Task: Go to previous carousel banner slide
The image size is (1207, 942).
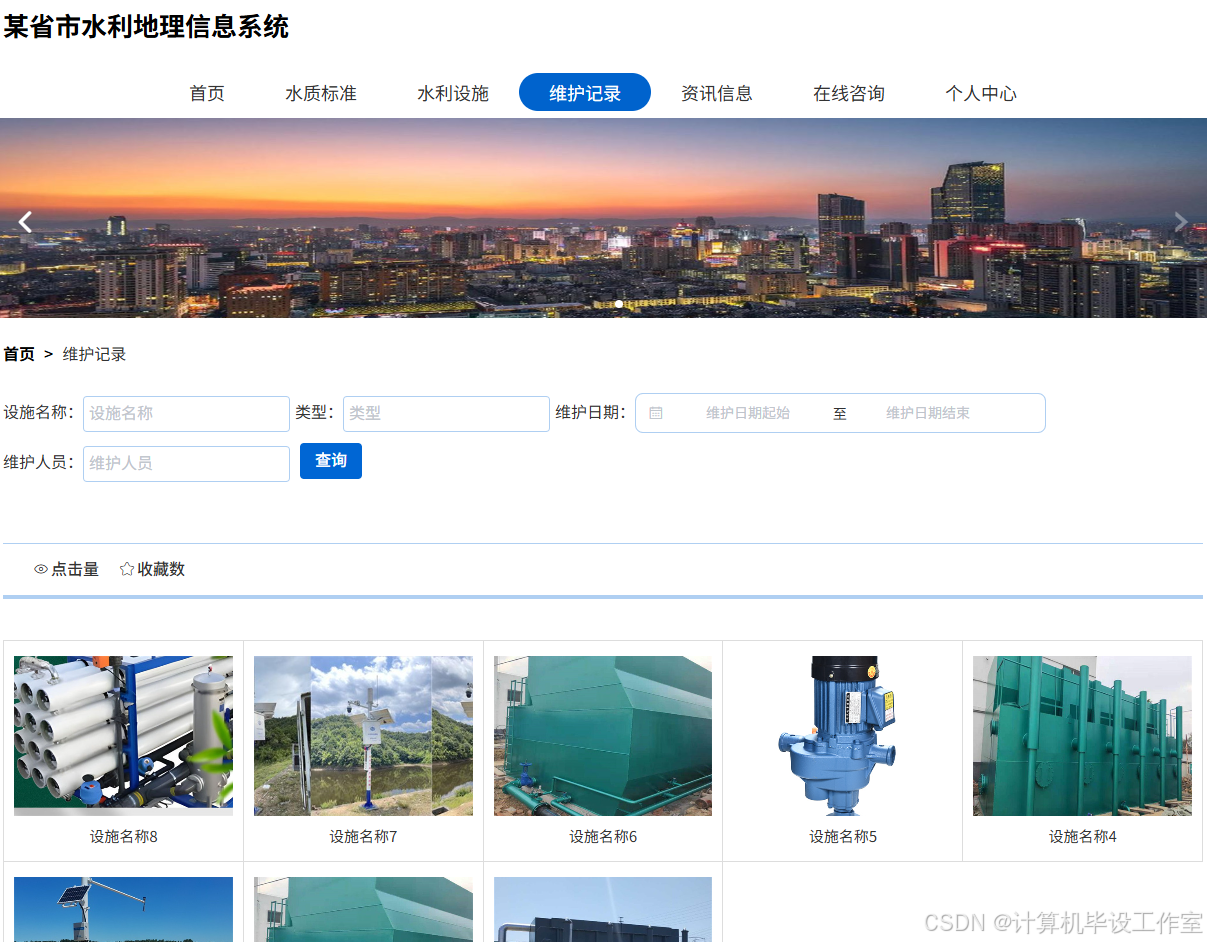Action: tap(26, 222)
